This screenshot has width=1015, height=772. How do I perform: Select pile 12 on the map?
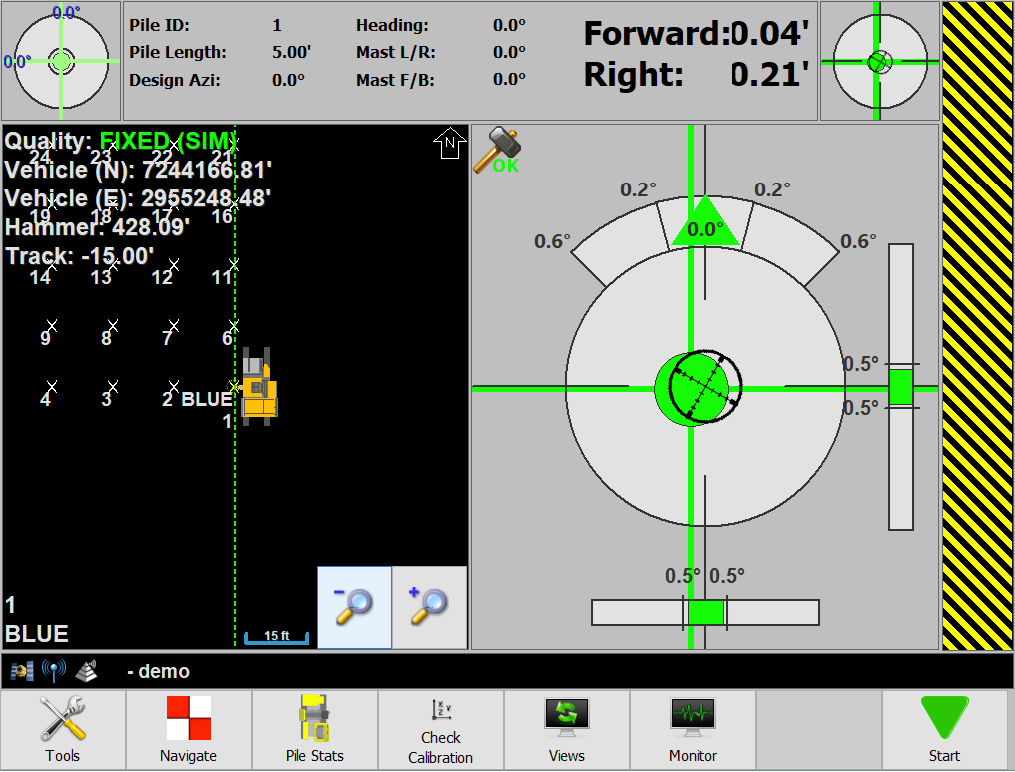point(173,266)
